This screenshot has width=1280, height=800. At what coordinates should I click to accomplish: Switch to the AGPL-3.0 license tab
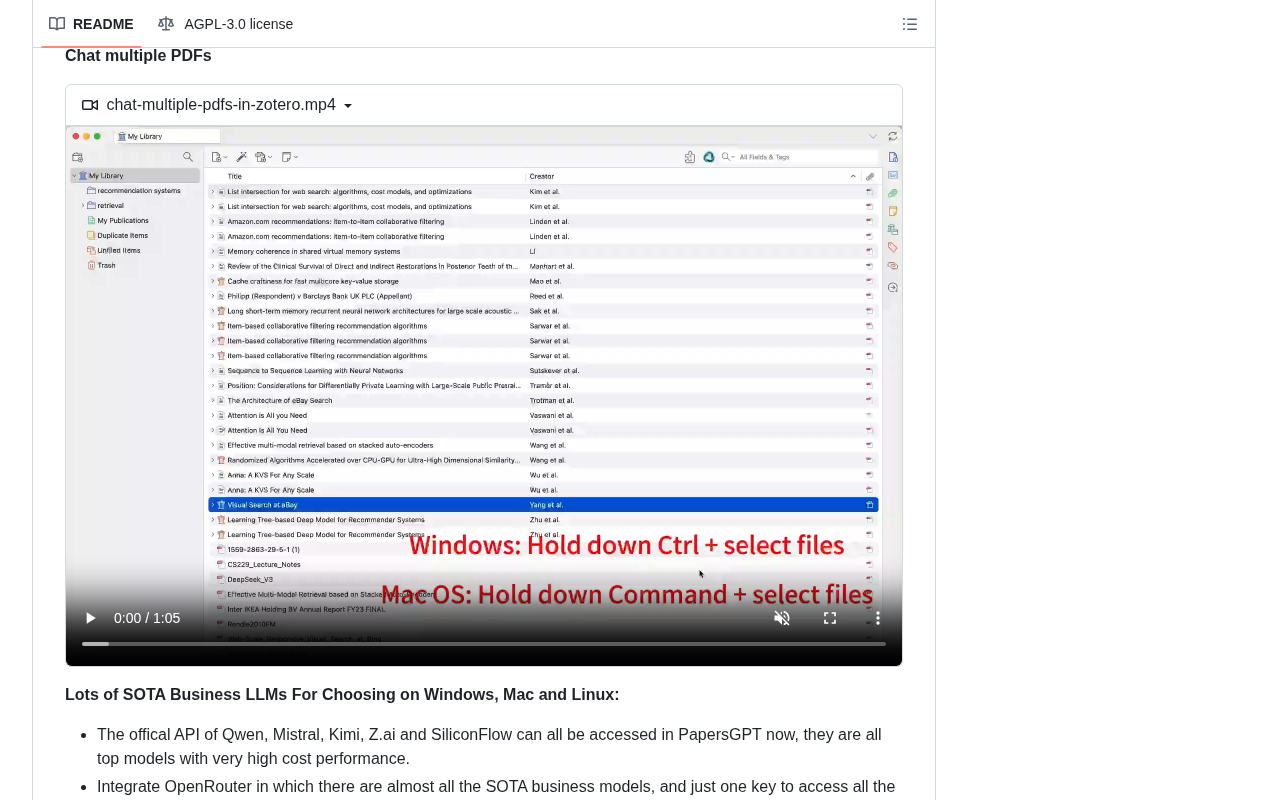point(226,24)
